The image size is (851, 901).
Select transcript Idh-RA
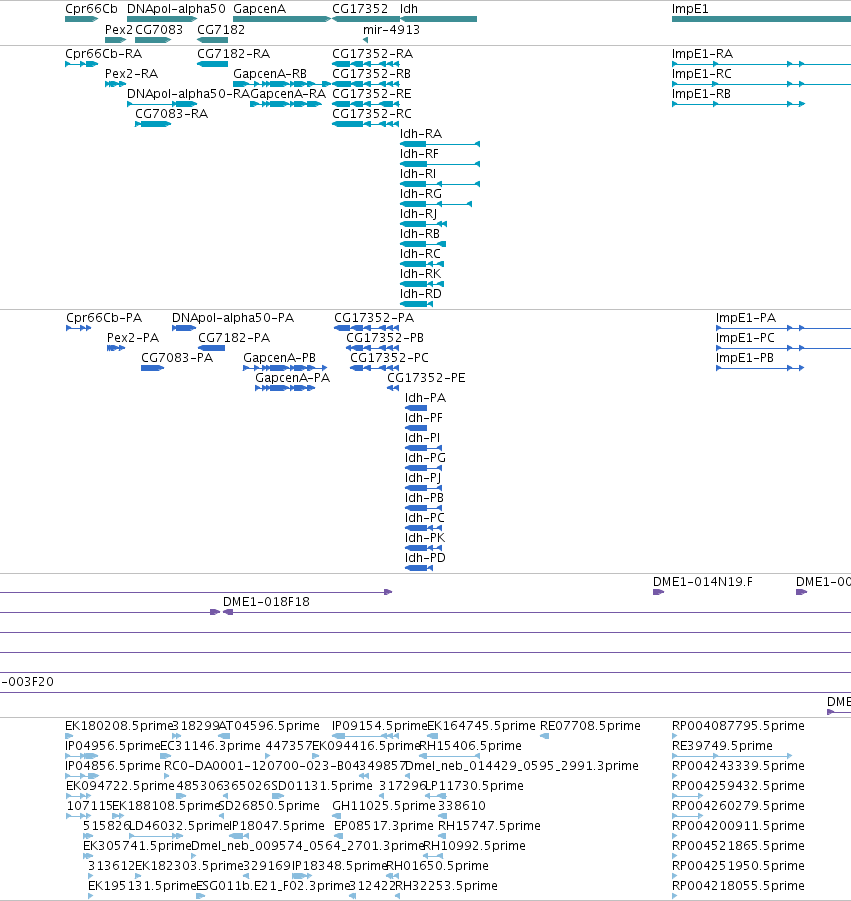pyautogui.click(x=440, y=144)
